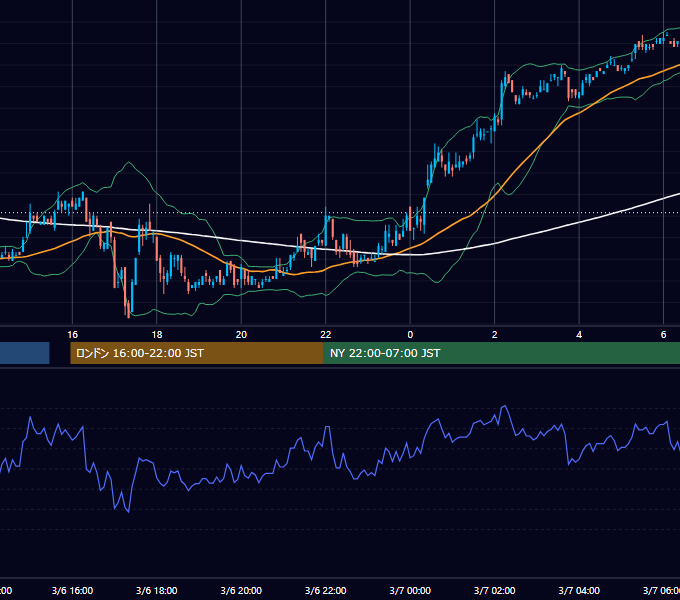The width and height of the screenshot is (680, 600).
Task: Click the NY 22:00-07:00 JST session bar
Action: [x=502, y=353]
